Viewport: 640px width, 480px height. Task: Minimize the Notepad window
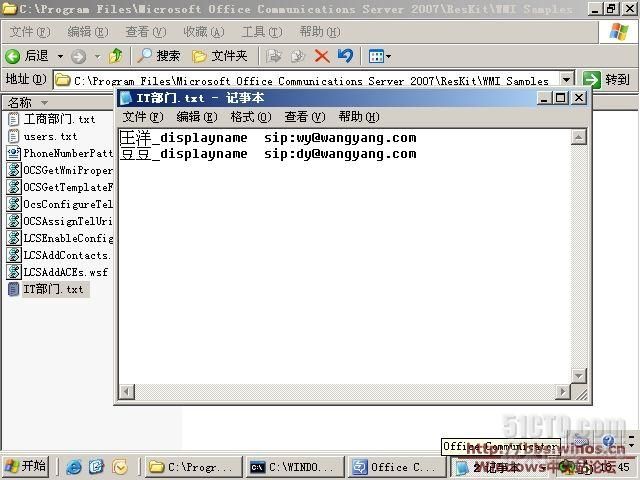coord(544,98)
